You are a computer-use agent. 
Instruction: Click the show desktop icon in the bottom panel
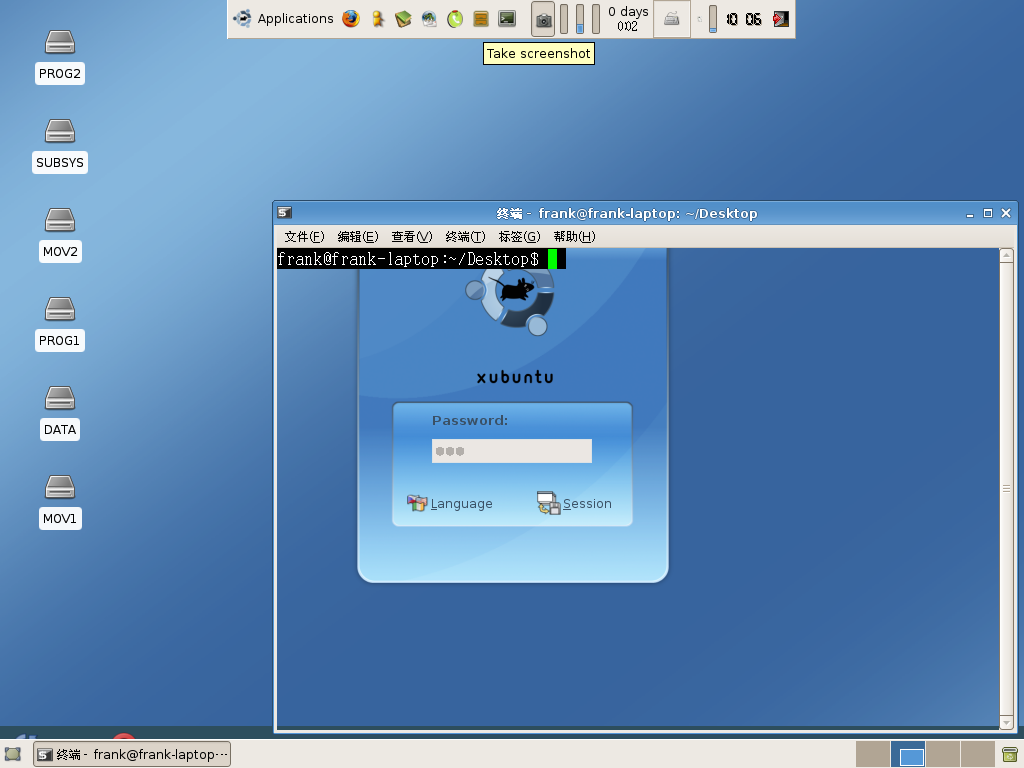12,754
